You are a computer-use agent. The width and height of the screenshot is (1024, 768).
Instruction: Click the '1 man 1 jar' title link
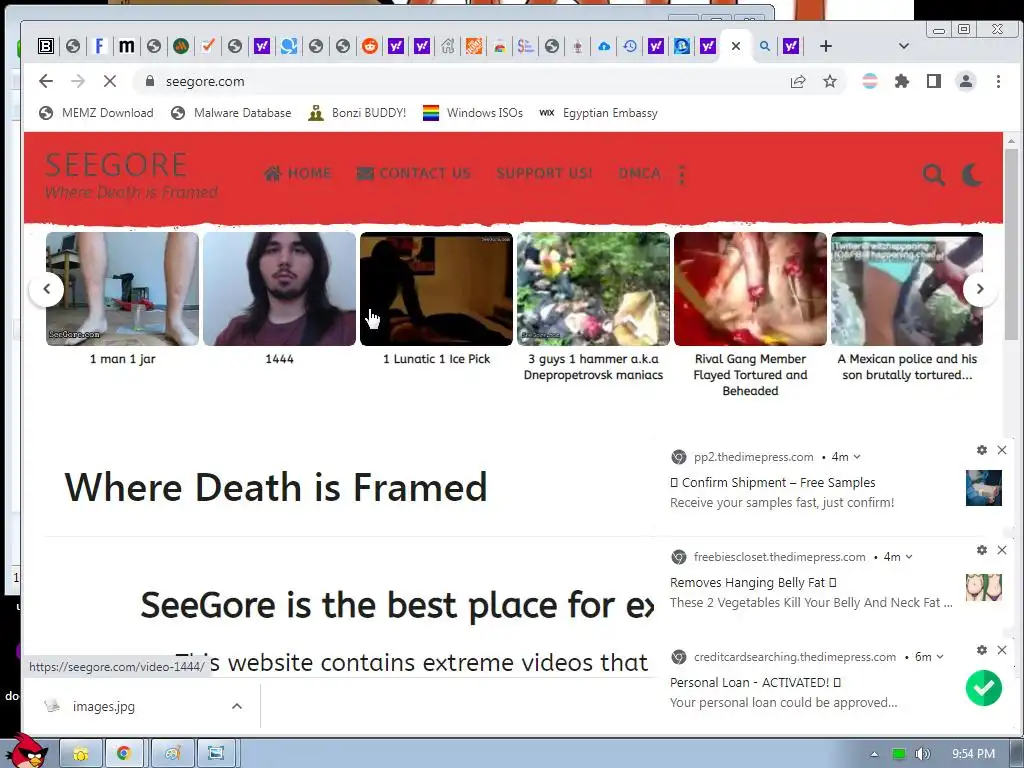123,359
